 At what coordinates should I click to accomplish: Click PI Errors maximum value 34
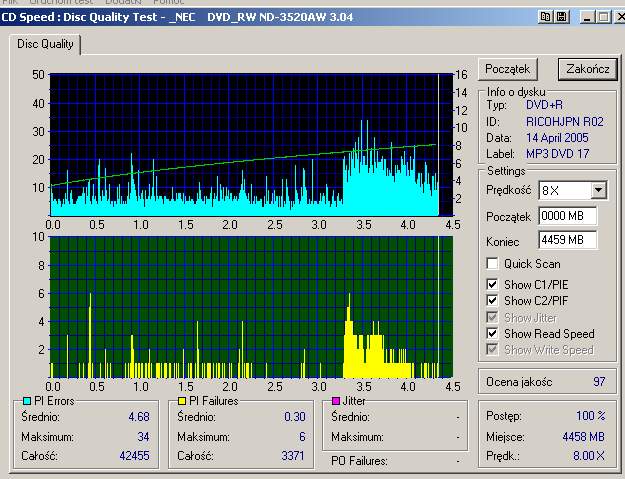pyautogui.click(x=143, y=437)
